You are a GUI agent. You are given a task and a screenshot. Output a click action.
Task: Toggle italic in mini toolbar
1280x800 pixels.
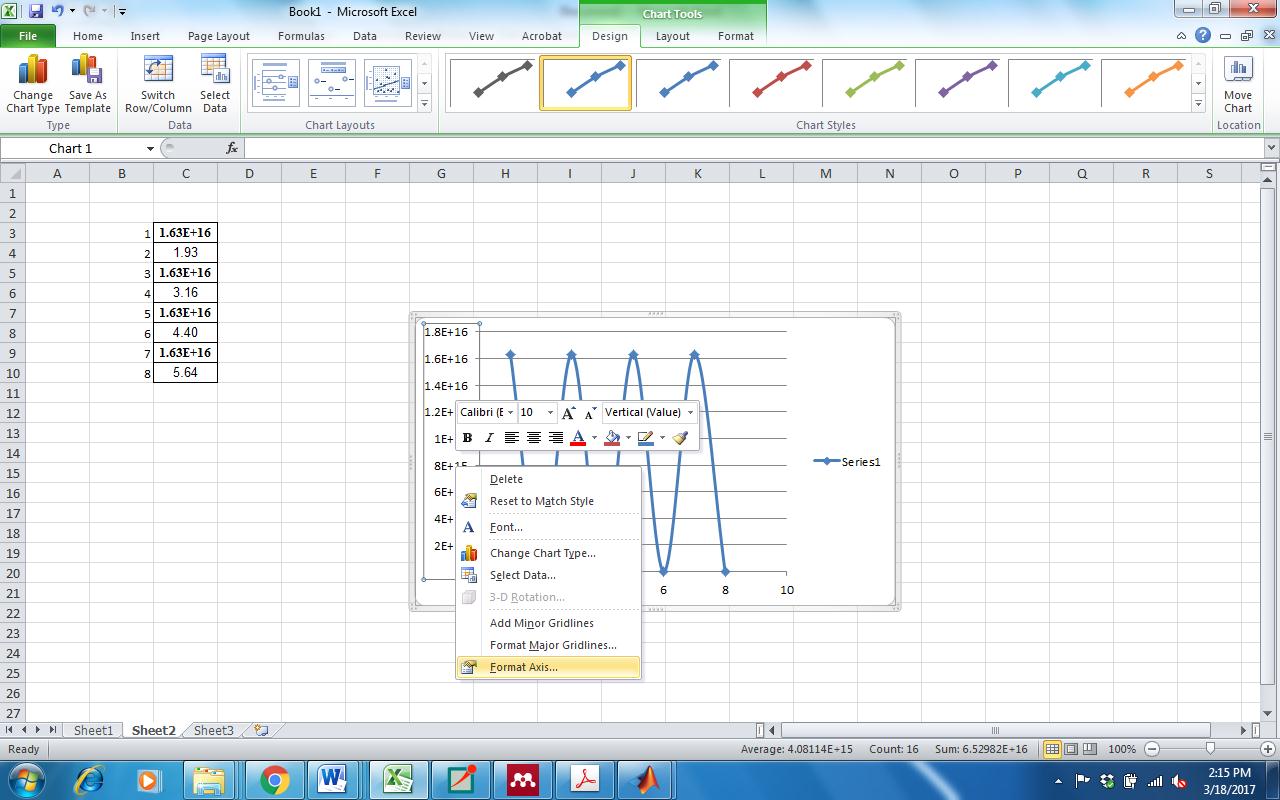(x=489, y=438)
